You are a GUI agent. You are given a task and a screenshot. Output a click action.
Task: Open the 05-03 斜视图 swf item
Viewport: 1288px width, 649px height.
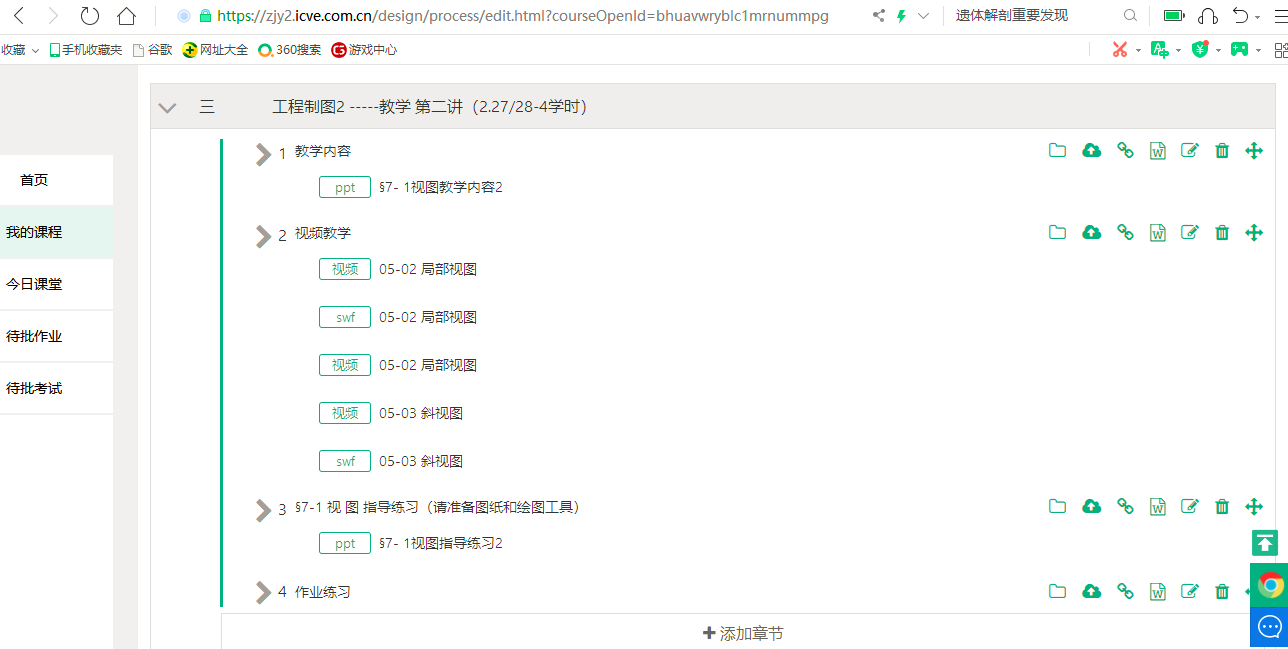pos(420,461)
